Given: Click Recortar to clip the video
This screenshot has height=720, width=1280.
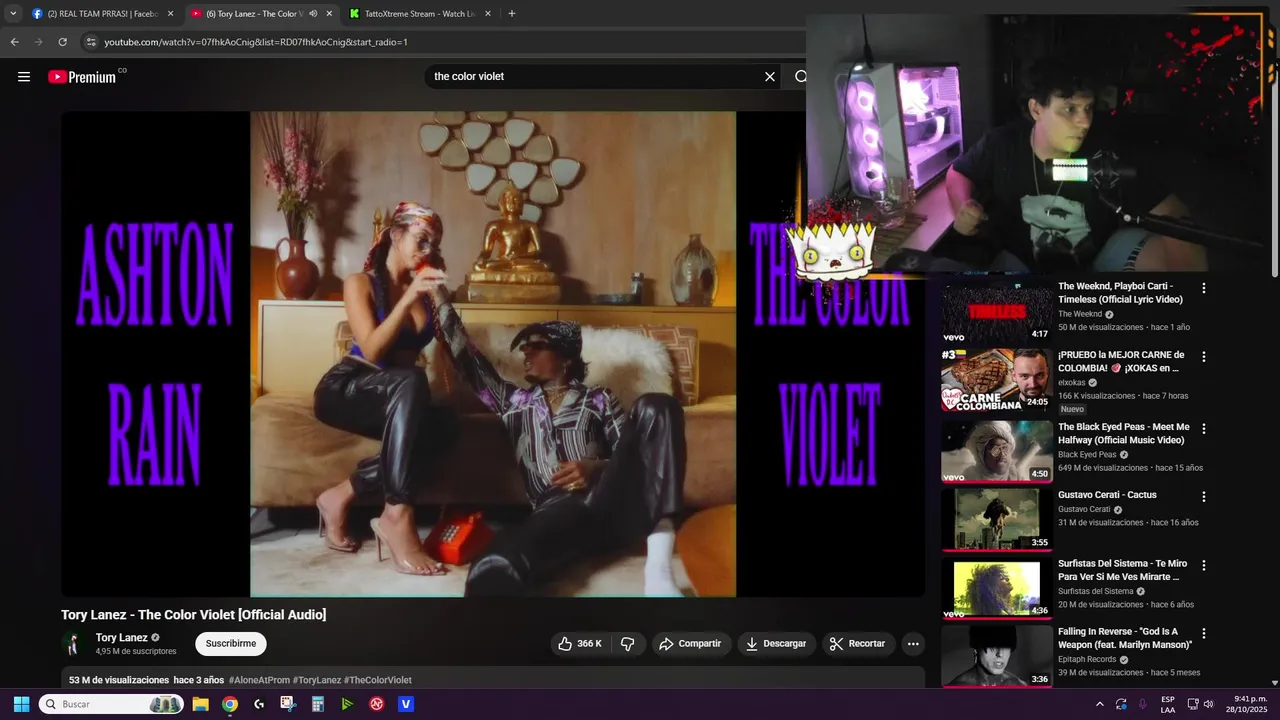Looking at the screenshot, I should [859, 644].
